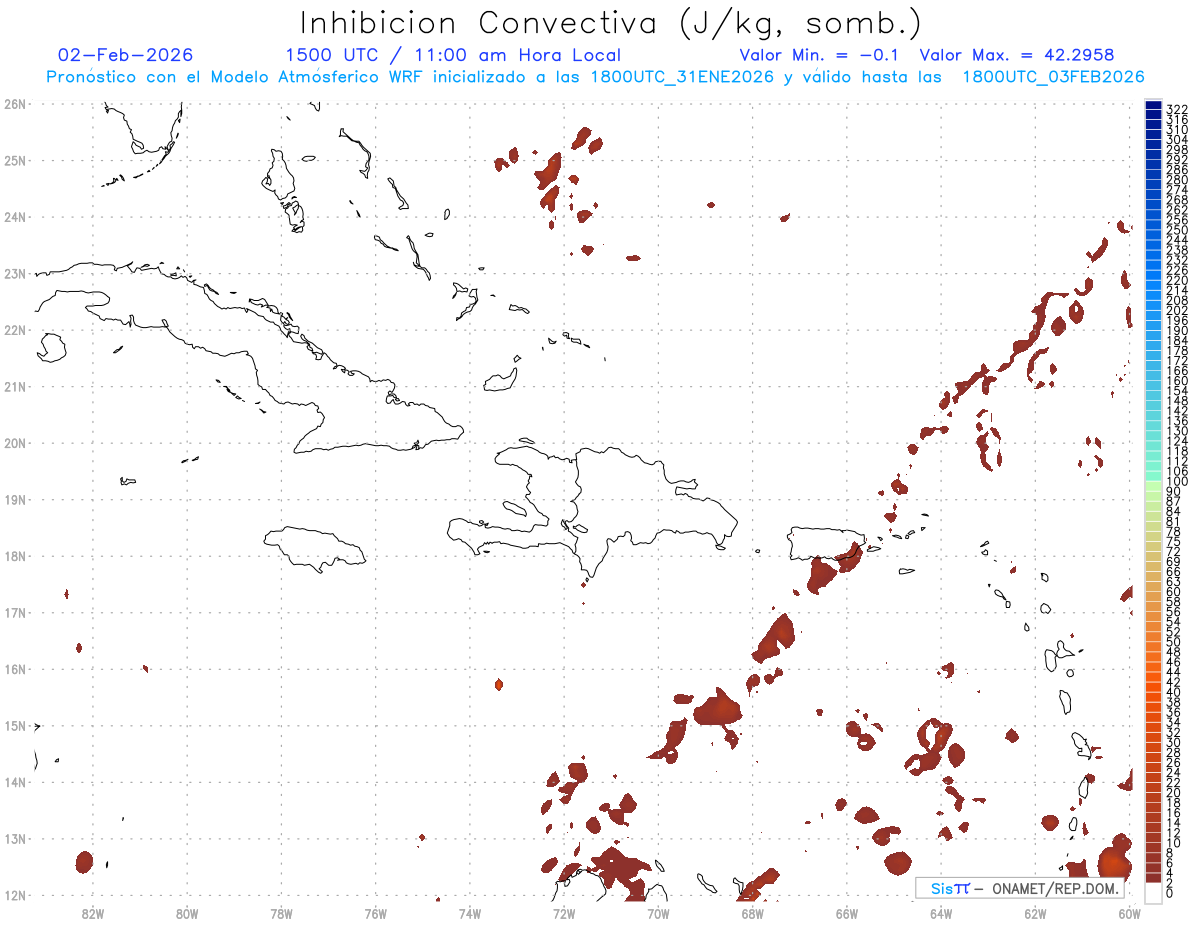The image size is (1200, 927).
Task: Click the longitude label '82W'
Action: [x=92, y=912]
